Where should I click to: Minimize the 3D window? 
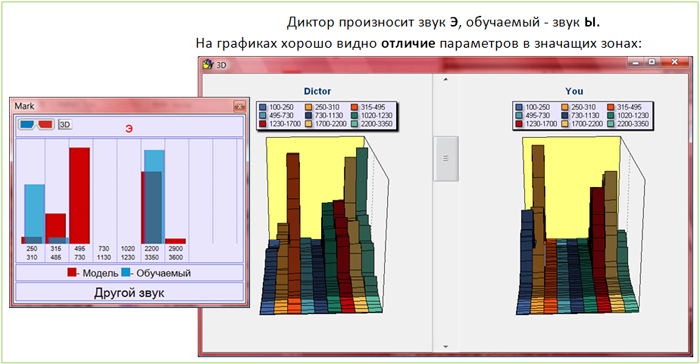pos(635,62)
